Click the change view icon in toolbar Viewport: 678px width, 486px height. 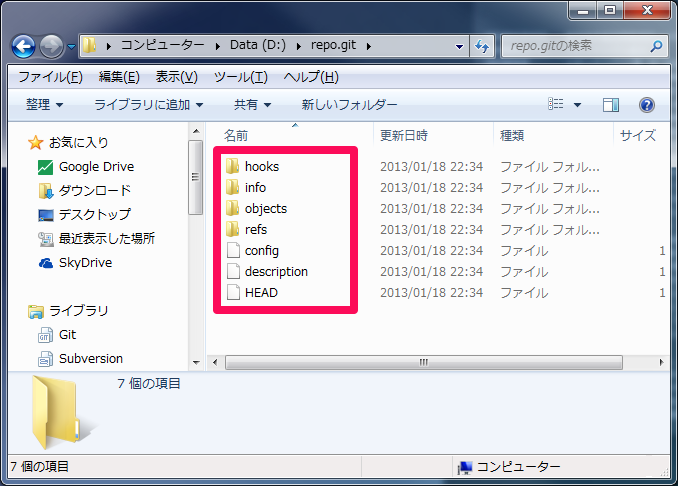[x=556, y=105]
